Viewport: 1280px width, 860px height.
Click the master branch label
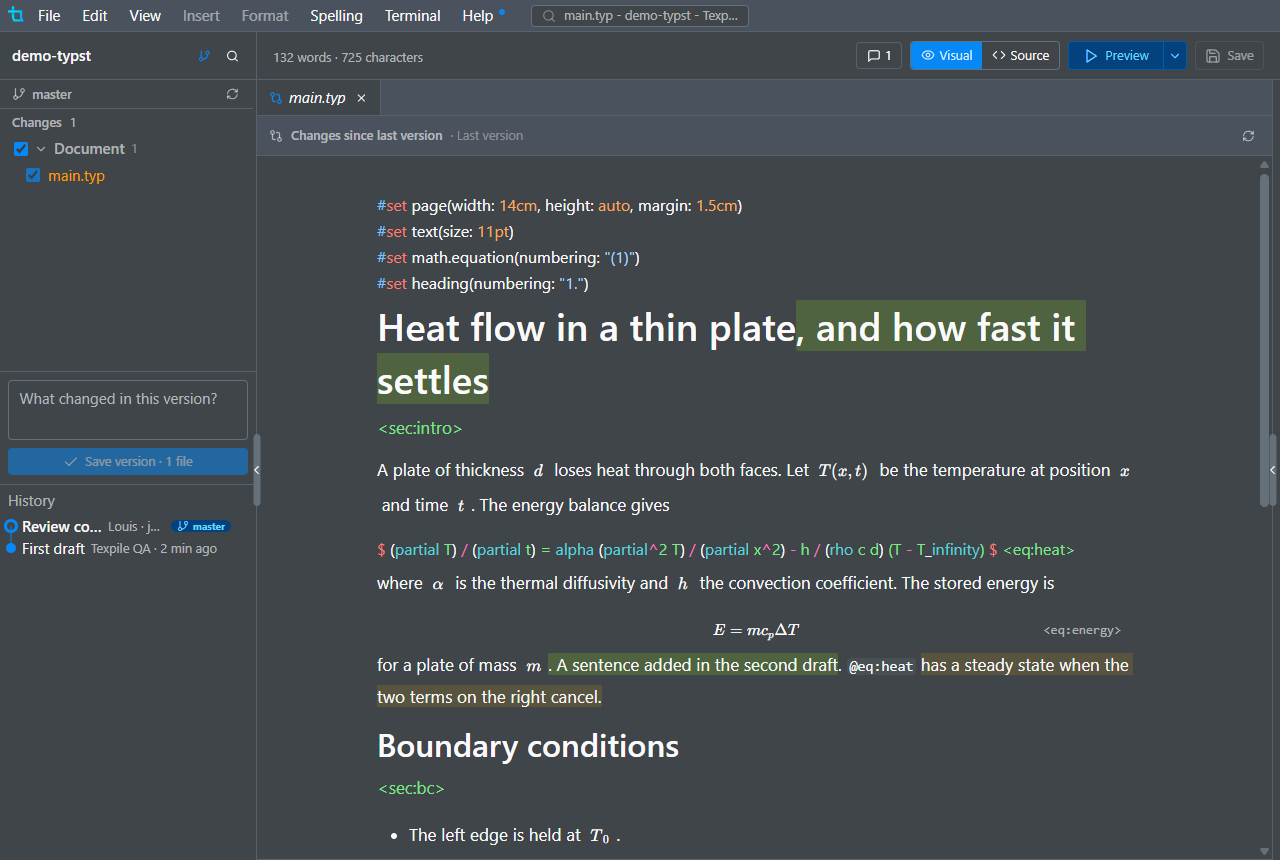pyautogui.click(x=52, y=94)
